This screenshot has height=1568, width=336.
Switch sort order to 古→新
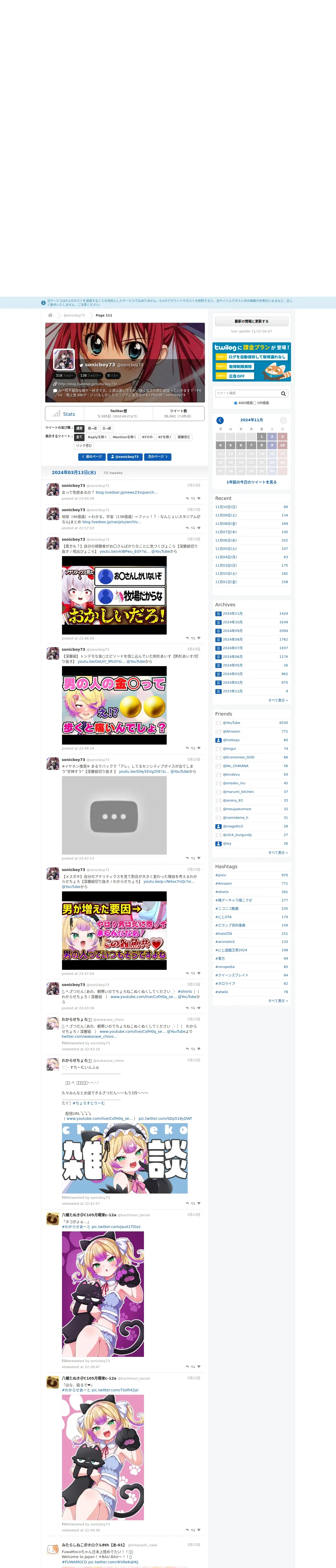(107, 429)
